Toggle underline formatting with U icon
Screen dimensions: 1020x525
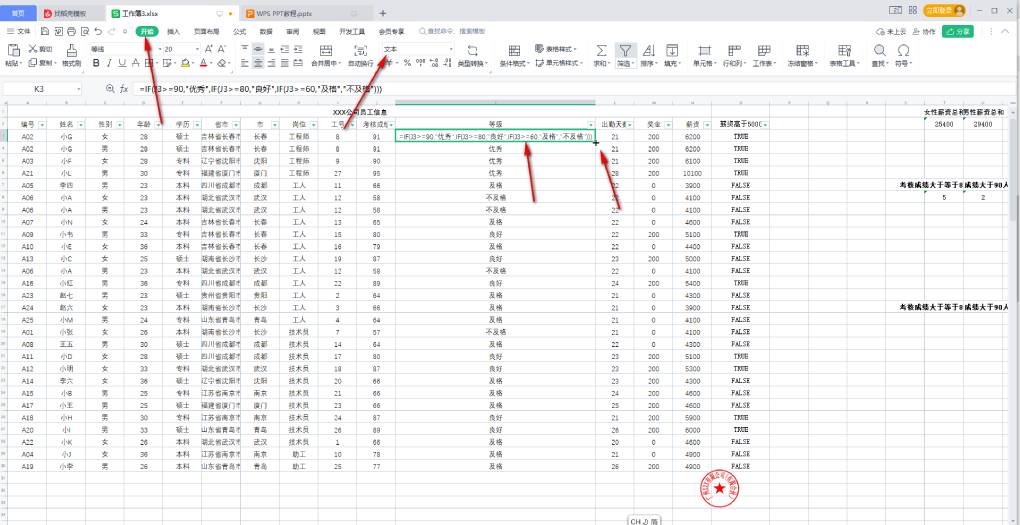tap(122, 63)
